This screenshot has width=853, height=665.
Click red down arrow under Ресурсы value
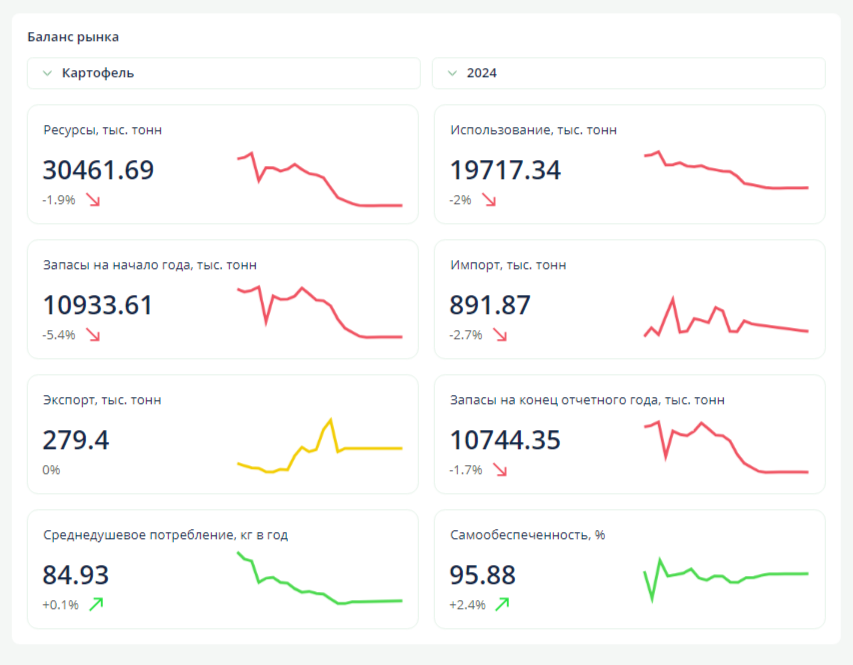click(93, 200)
